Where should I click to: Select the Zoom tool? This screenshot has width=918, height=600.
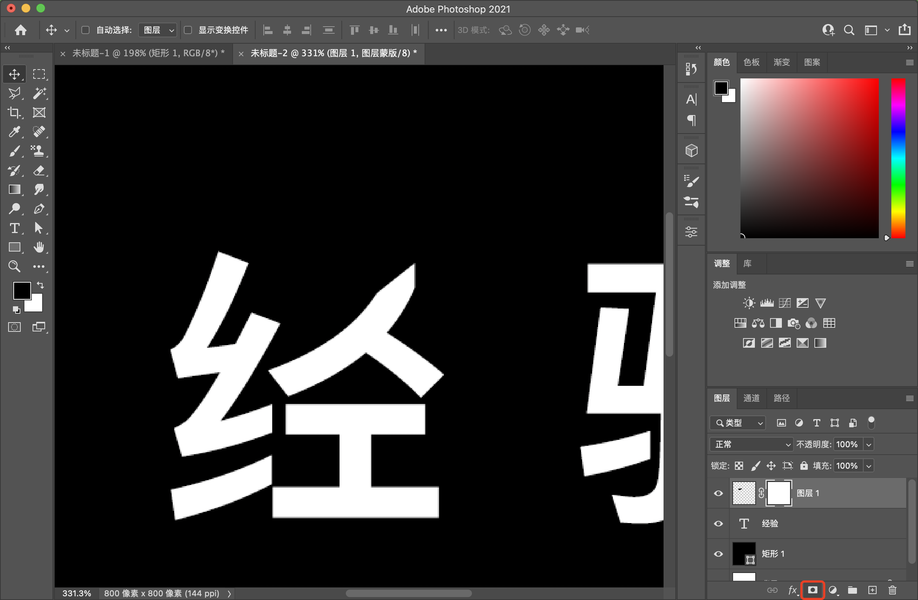pos(15,267)
